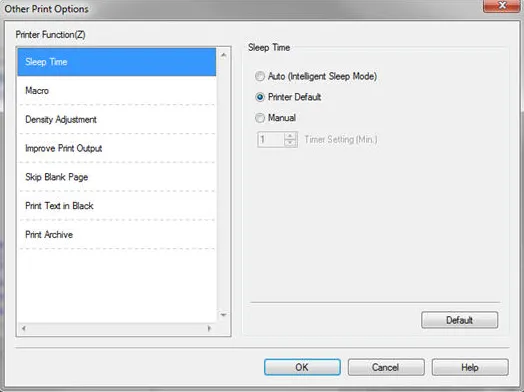Restore settings with the Default button

pyautogui.click(x=460, y=320)
